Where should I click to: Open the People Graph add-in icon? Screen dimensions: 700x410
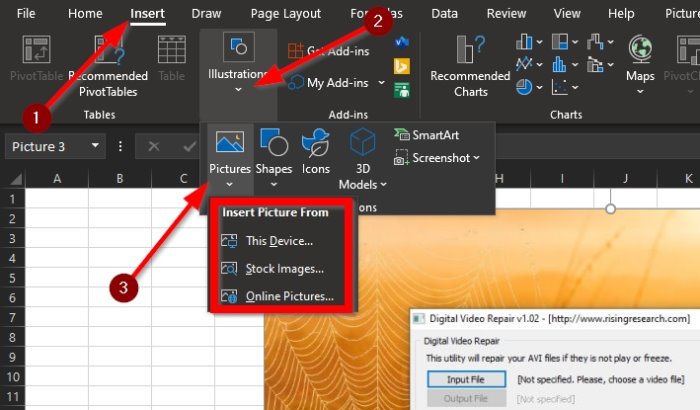[402, 91]
